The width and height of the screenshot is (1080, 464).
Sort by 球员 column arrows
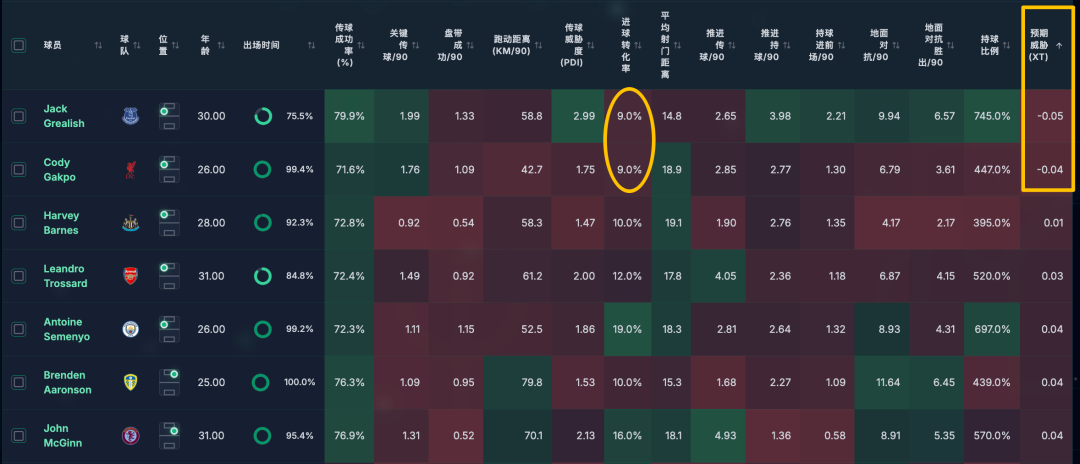pyautogui.click(x=98, y=45)
